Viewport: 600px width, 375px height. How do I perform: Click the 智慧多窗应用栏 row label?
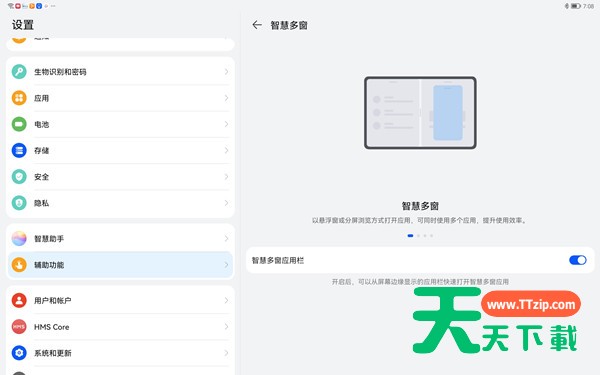[278, 260]
